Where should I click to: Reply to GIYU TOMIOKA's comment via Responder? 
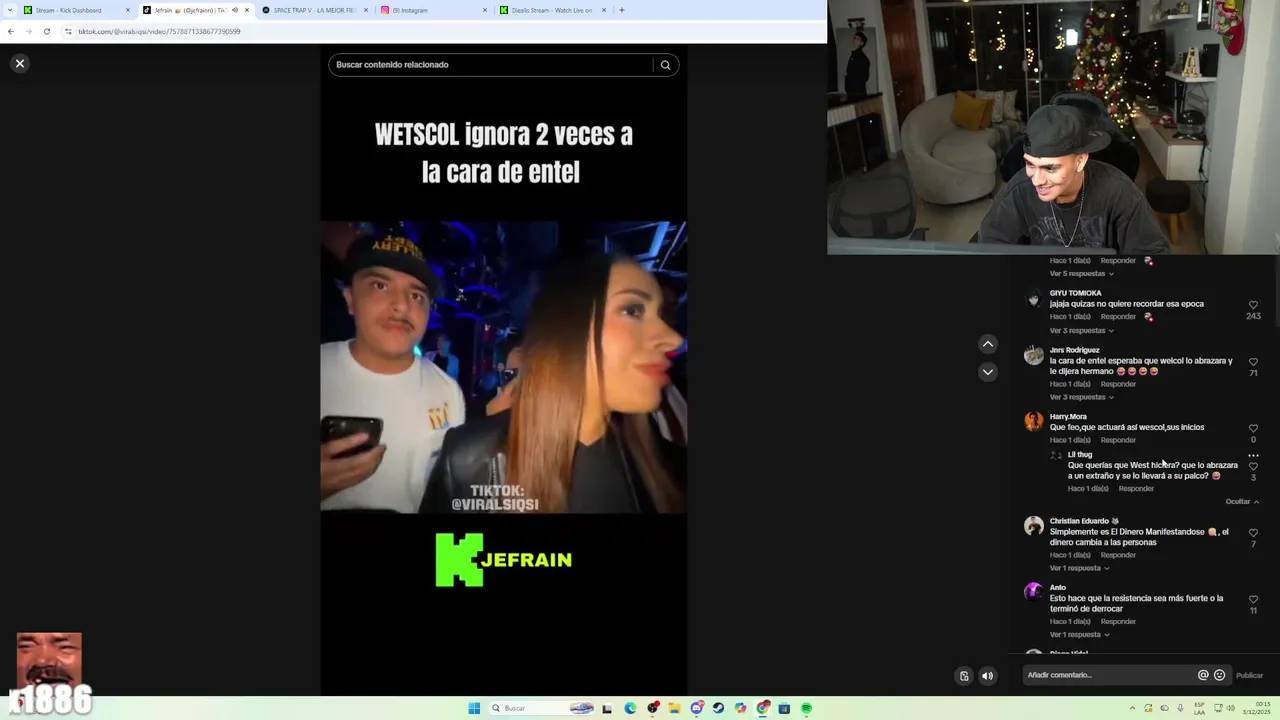[1118, 317]
